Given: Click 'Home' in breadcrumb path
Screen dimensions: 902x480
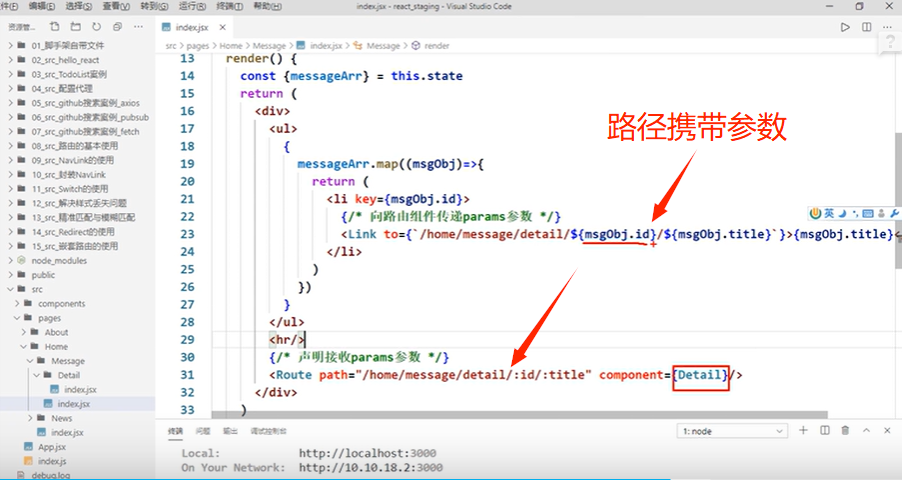Looking at the screenshot, I should click(x=231, y=45).
